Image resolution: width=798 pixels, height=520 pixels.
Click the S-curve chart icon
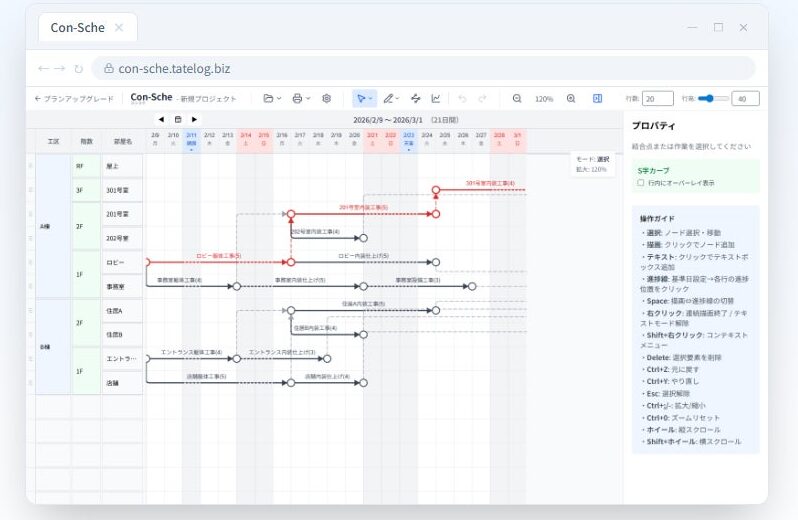click(x=436, y=98)
